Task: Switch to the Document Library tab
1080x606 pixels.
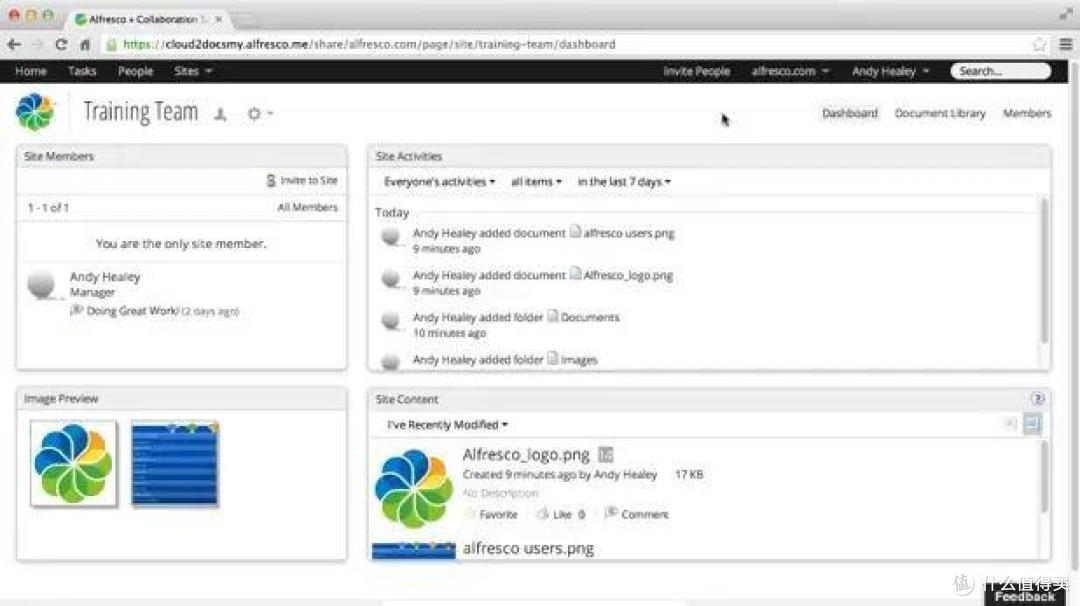Action: pyautogui.click(x=939, y=113)
